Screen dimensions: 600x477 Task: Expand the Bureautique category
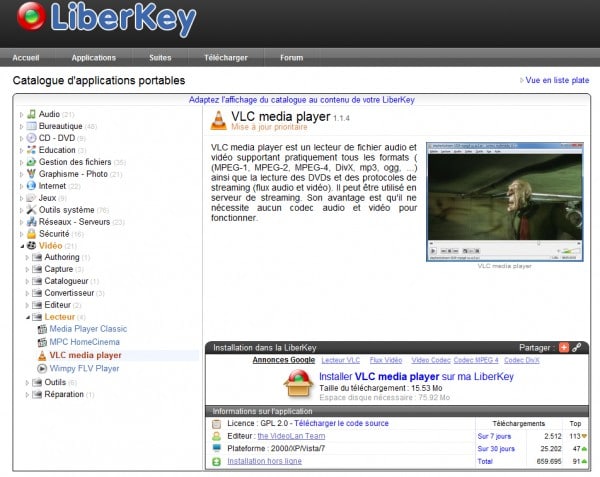20,126
